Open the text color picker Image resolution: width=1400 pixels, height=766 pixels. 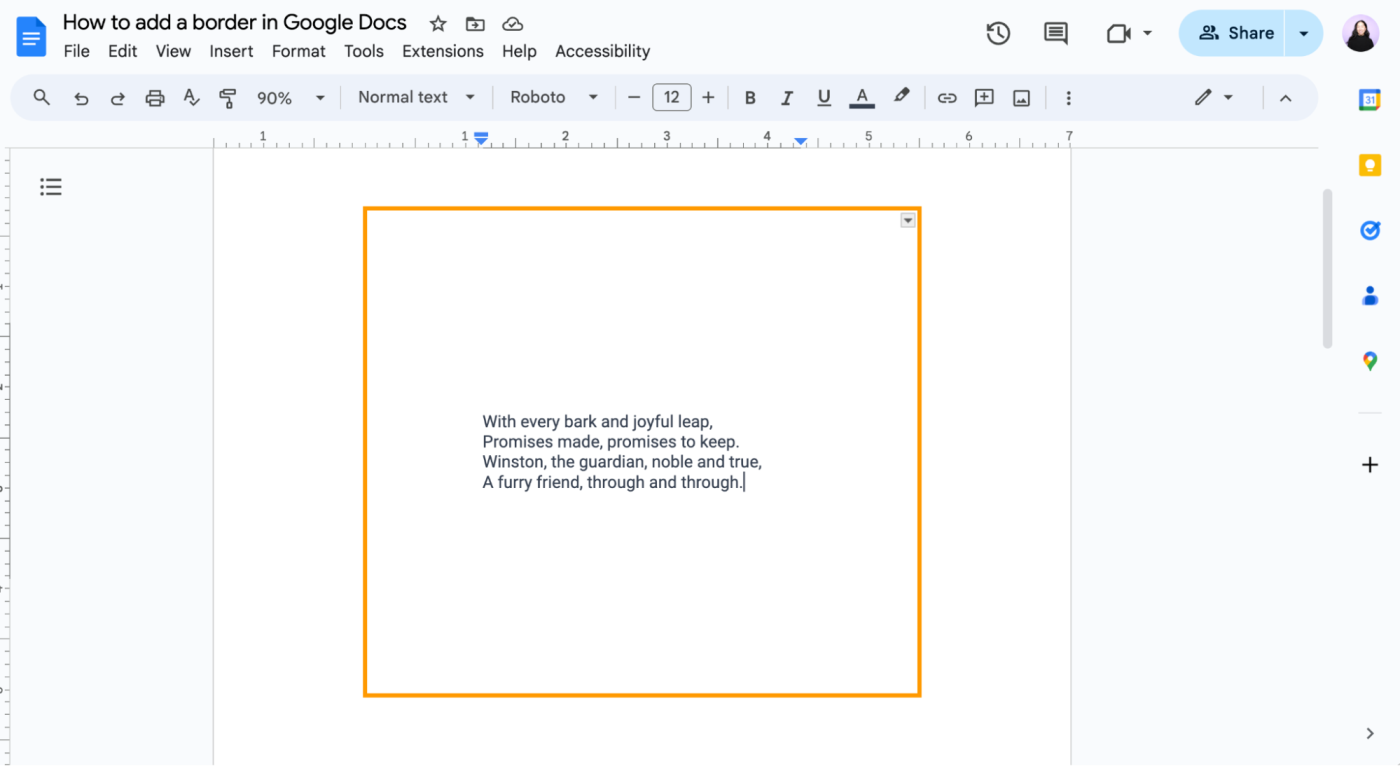(x=862, y=98)
